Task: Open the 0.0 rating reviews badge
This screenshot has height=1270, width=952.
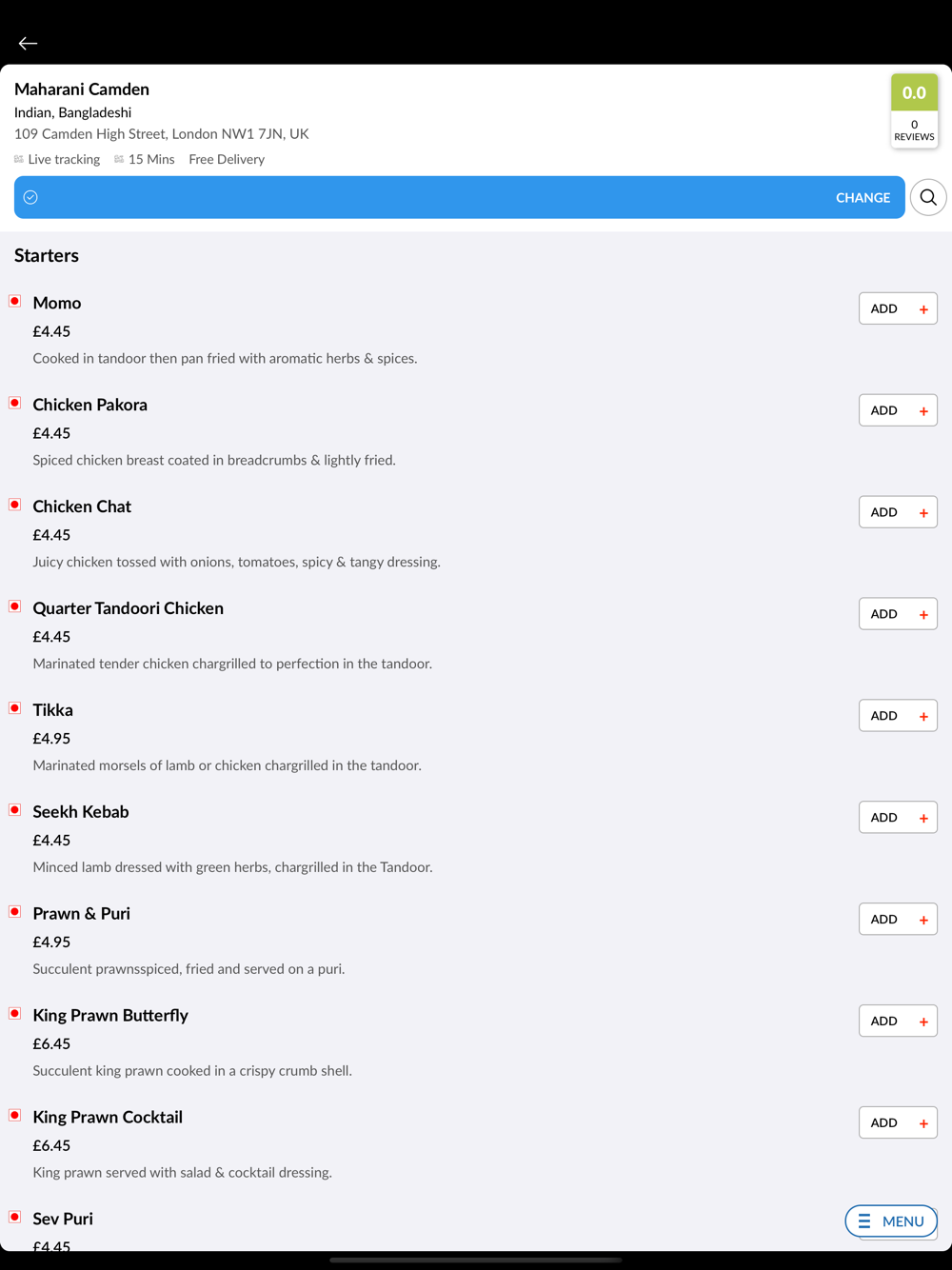Action: point(914,110)
